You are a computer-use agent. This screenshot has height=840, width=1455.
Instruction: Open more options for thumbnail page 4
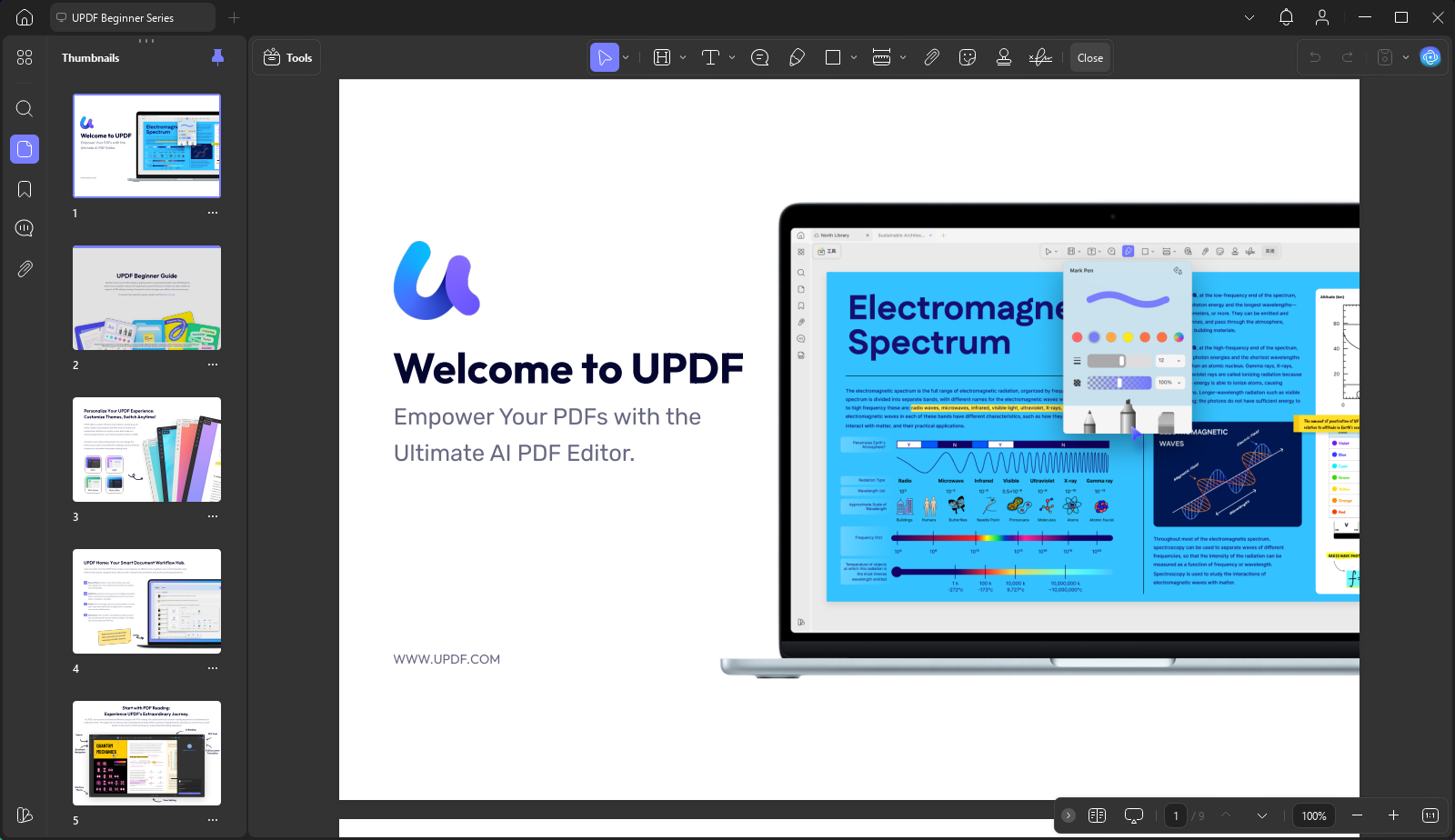[x=213, y=668]
